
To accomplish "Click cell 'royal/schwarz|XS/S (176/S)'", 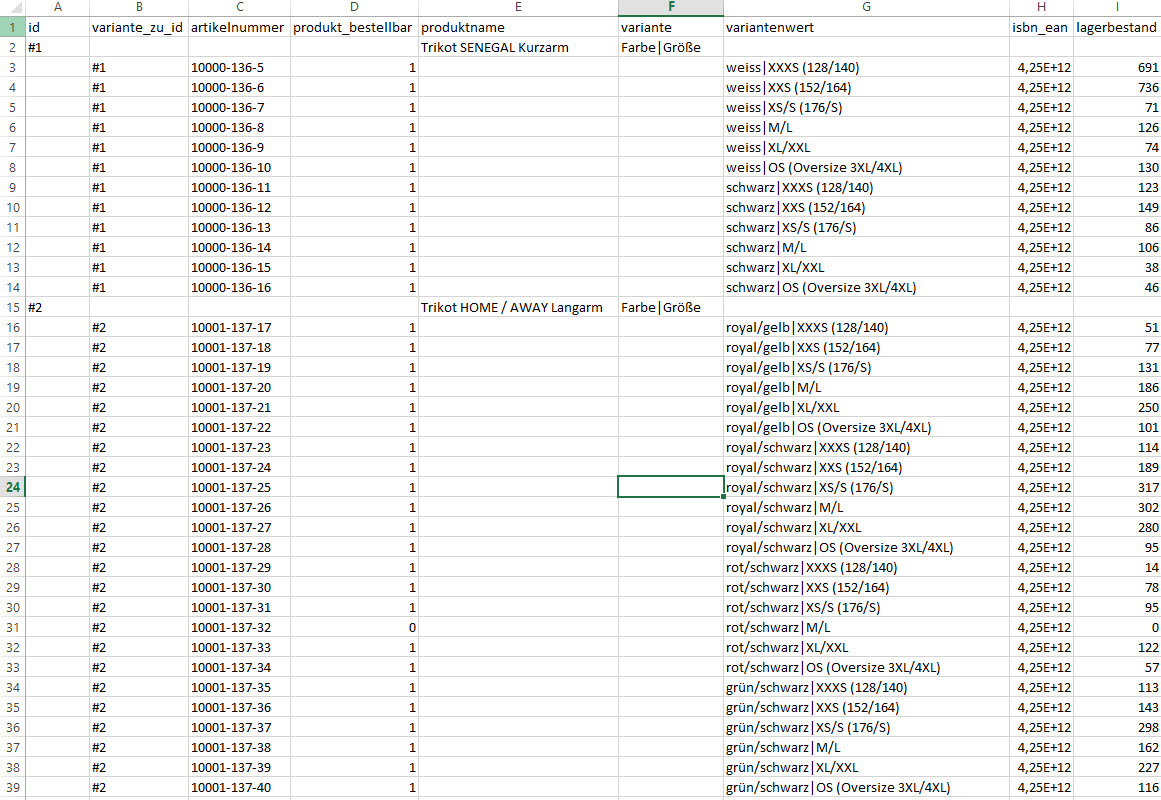I will click(x=866, y=487).
